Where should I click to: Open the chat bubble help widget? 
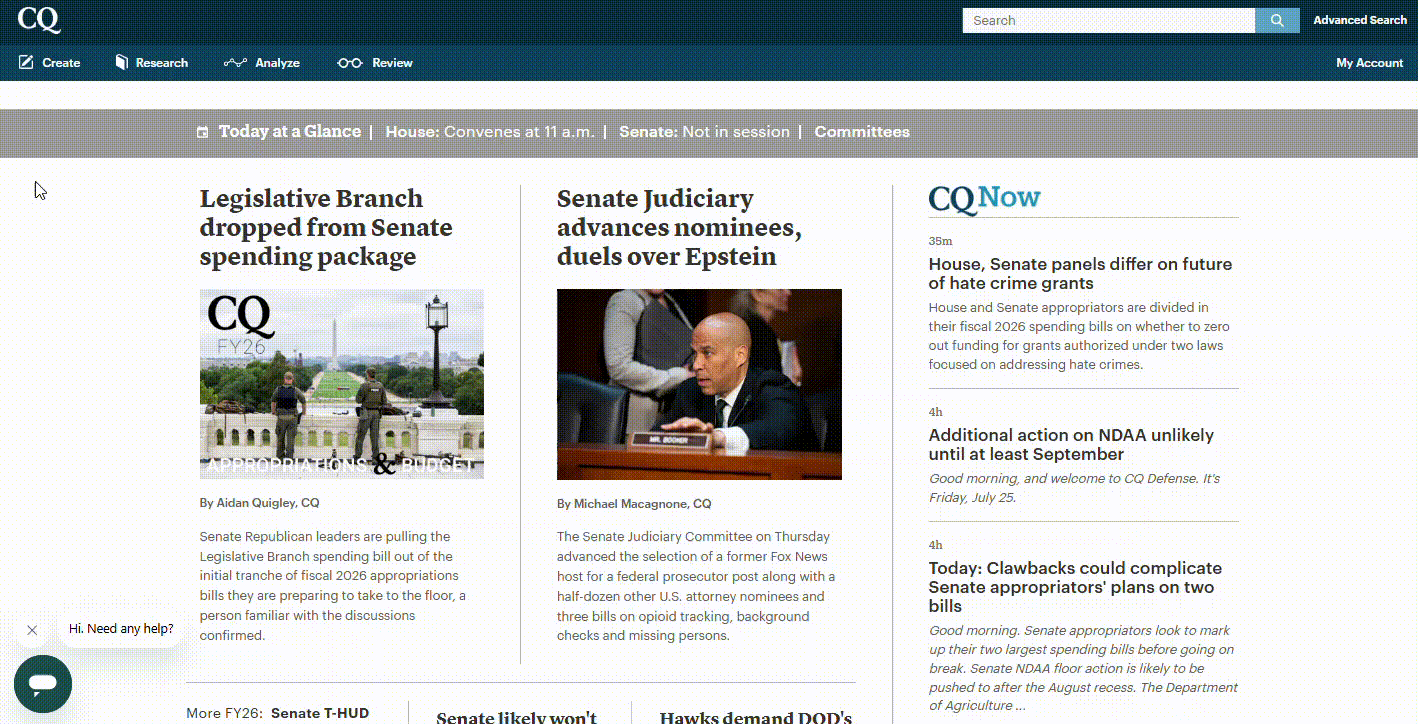[x=43, y=684]
